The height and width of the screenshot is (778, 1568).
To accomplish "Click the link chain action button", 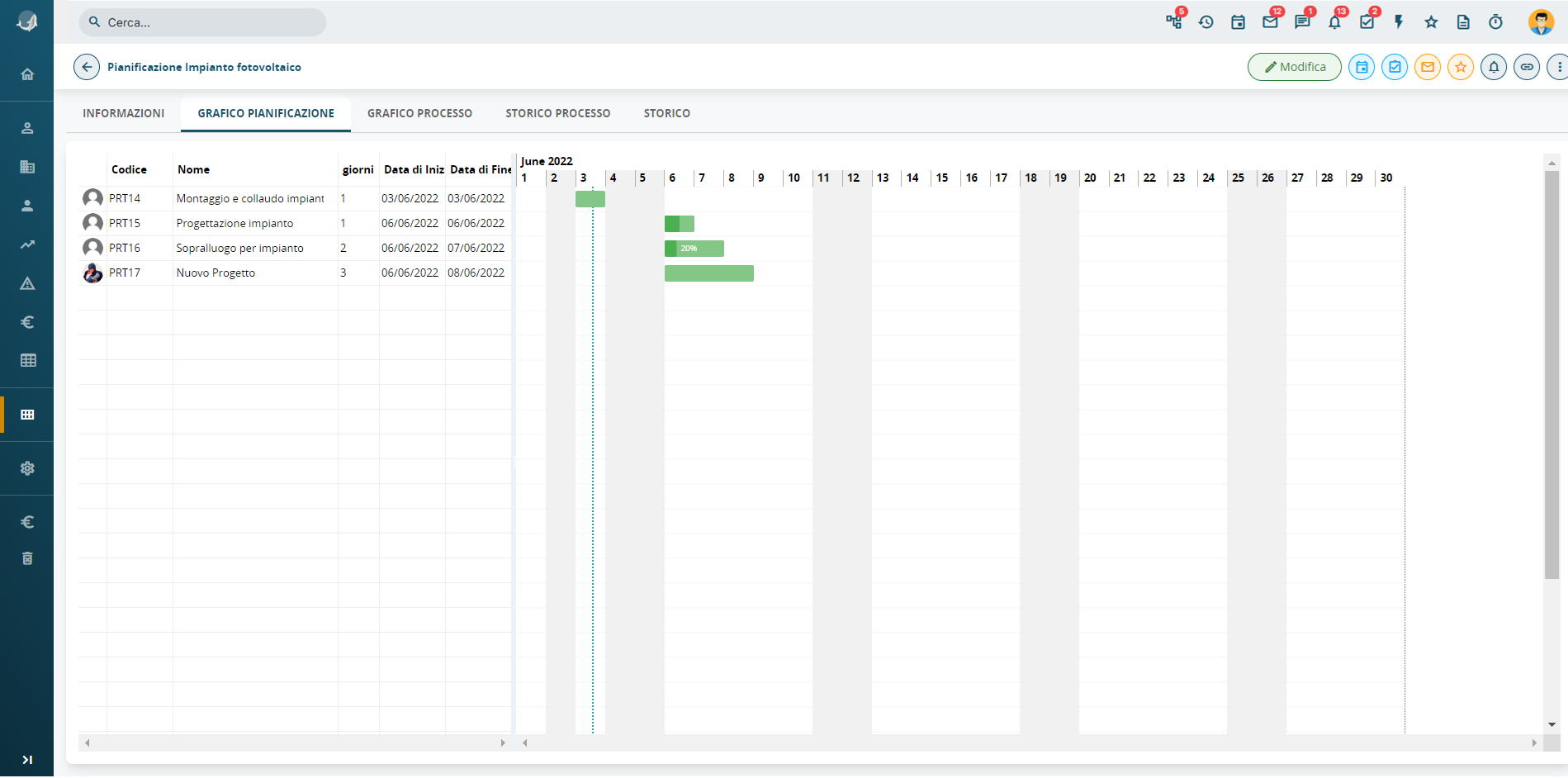I will [x=1527, y=67].
